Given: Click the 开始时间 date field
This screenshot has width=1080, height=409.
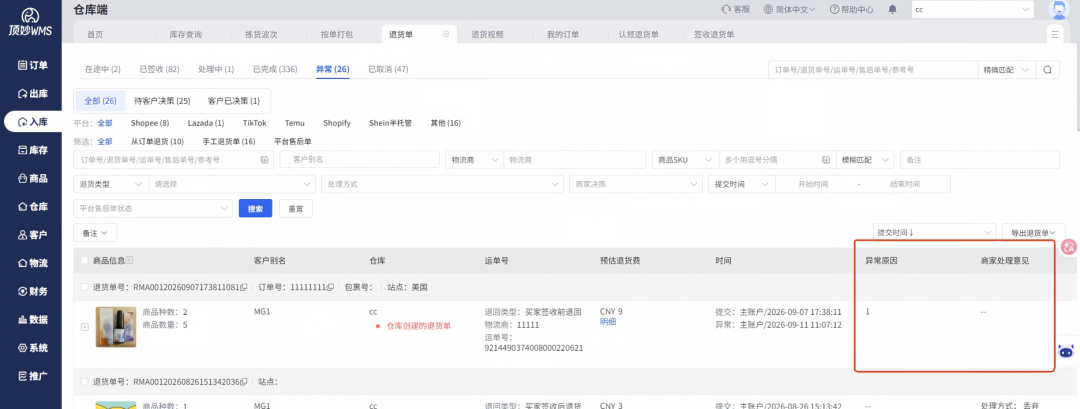Looking at the screenshot, I should tap(813, 185).
